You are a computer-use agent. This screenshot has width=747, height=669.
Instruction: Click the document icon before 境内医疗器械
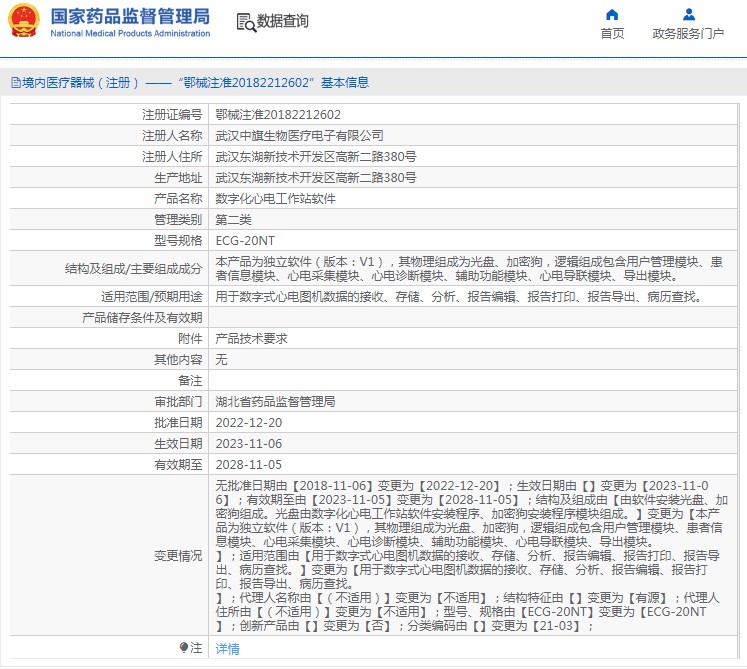pyautogui.click(x=16, y=83)
